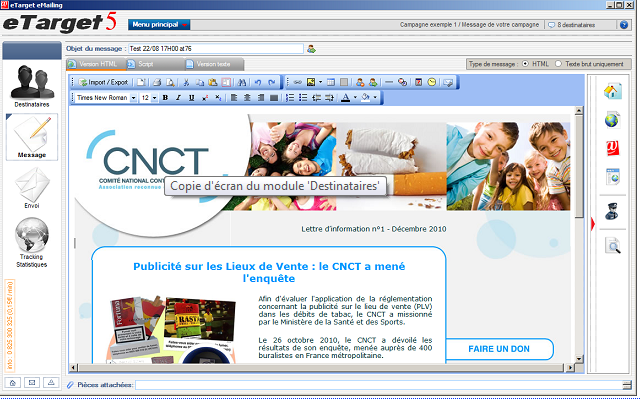This screenshot has height=403, width=641.
Task: Click the Bold formatting icon
Action: [165, 98]
